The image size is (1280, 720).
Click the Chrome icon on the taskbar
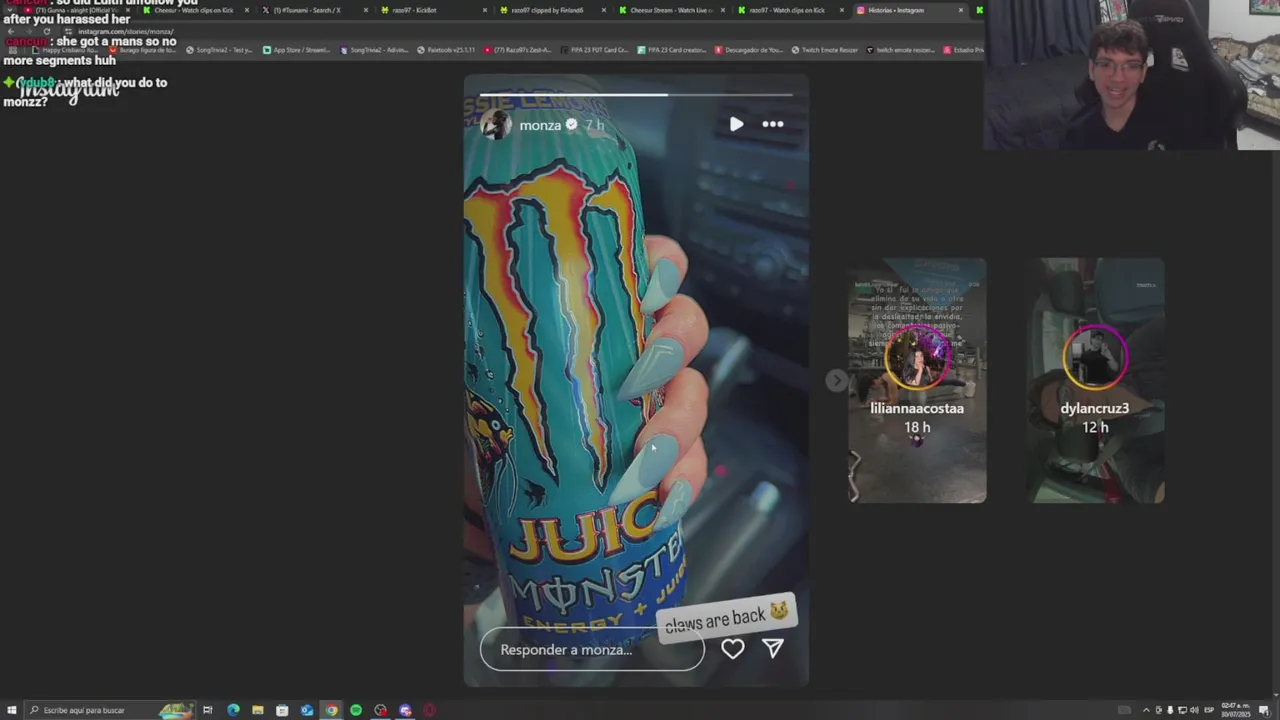331,710
